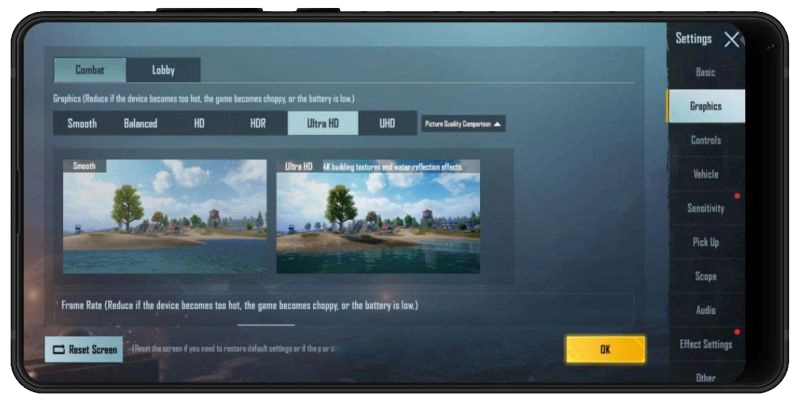The height and width of the screenshot is (402, 800).
Task: Open the Controls settings category
Action: [706, 140]
